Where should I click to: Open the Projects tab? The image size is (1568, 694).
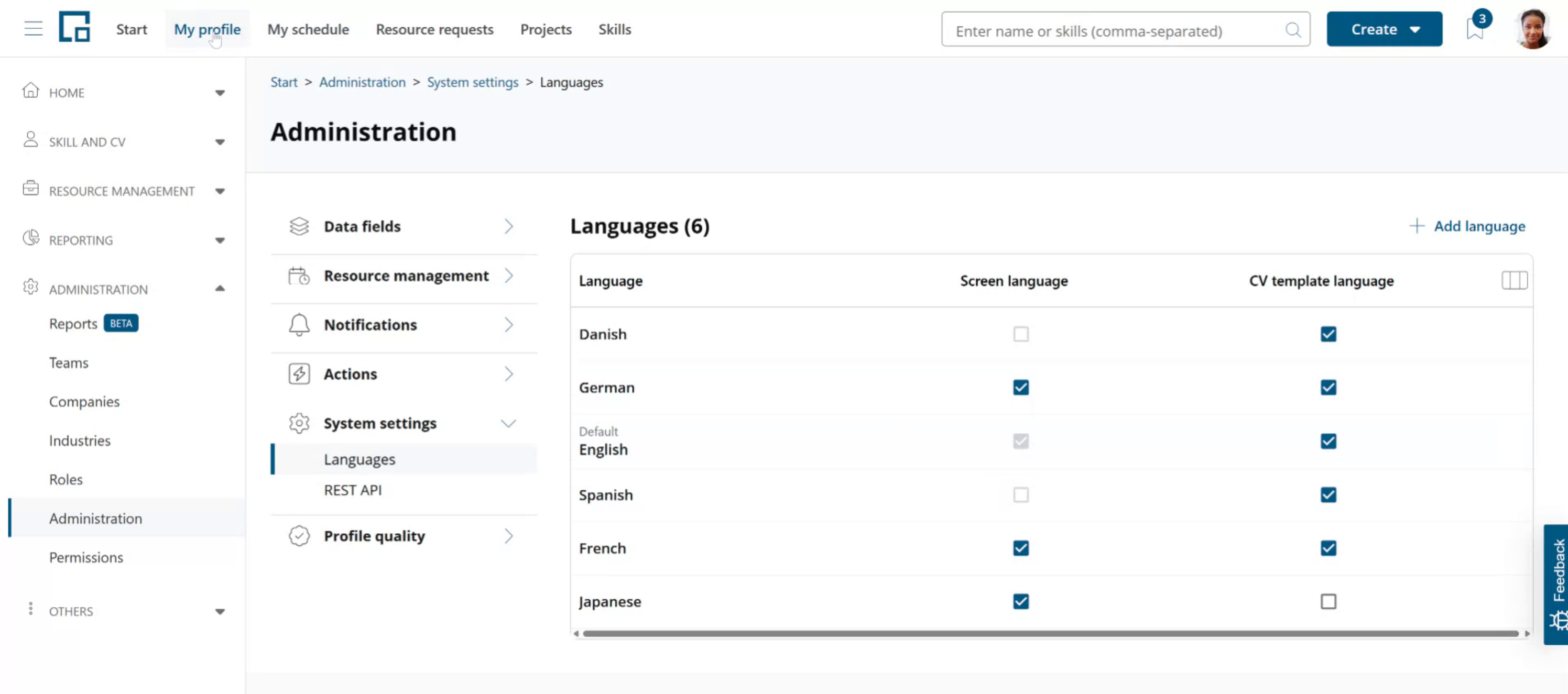point(546,29)
